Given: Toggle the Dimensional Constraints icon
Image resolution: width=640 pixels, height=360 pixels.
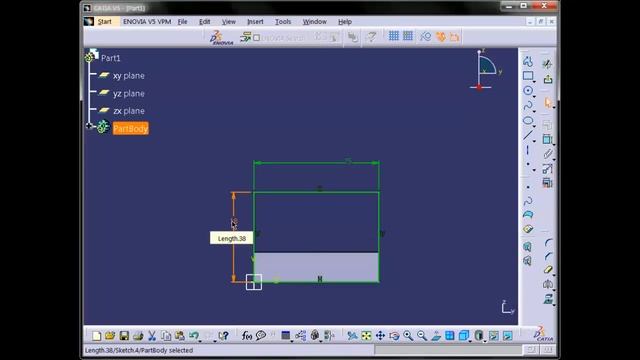Looking at the screenshot, I should pos(454,37).
